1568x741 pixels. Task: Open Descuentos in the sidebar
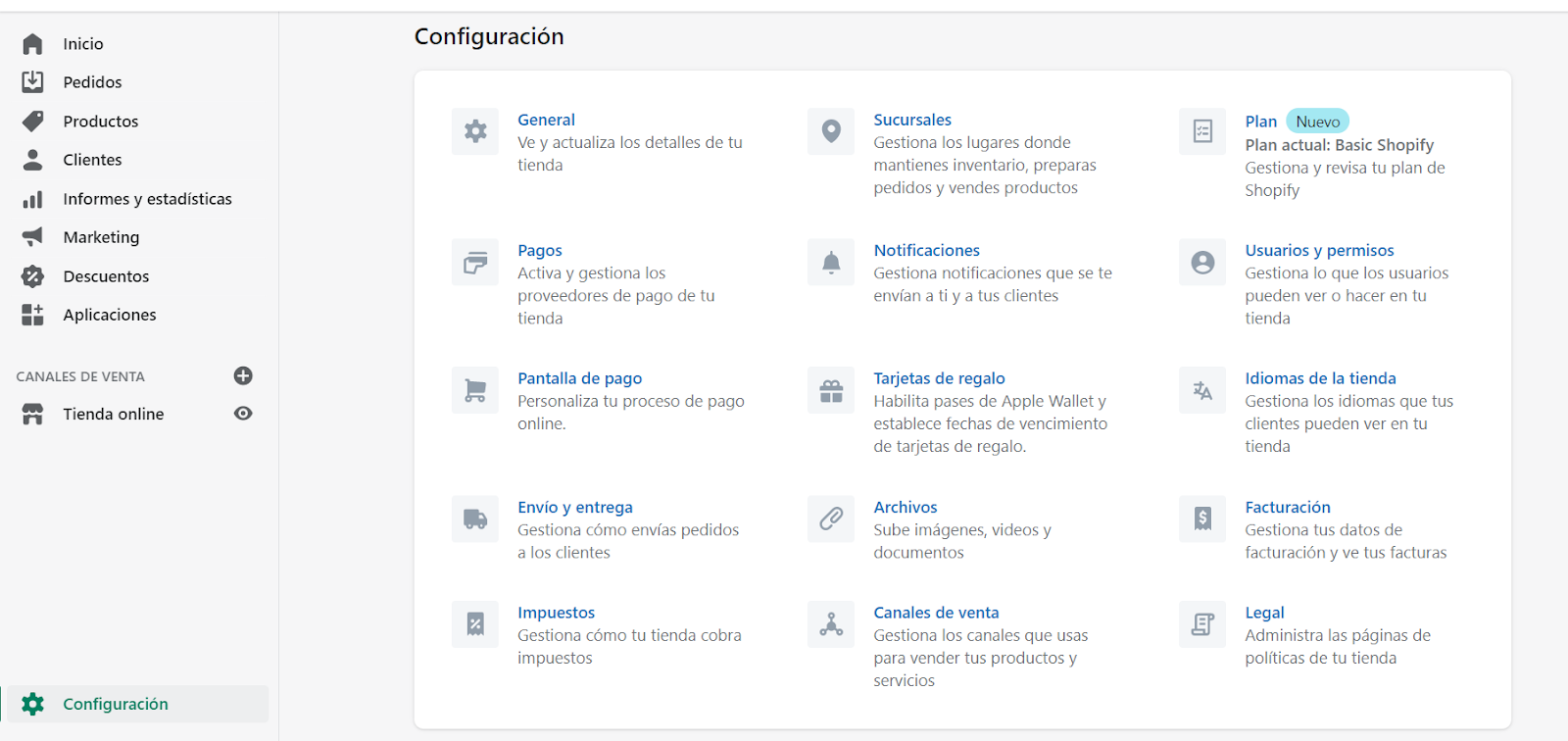pyautogui.click(x=106, y=276)
